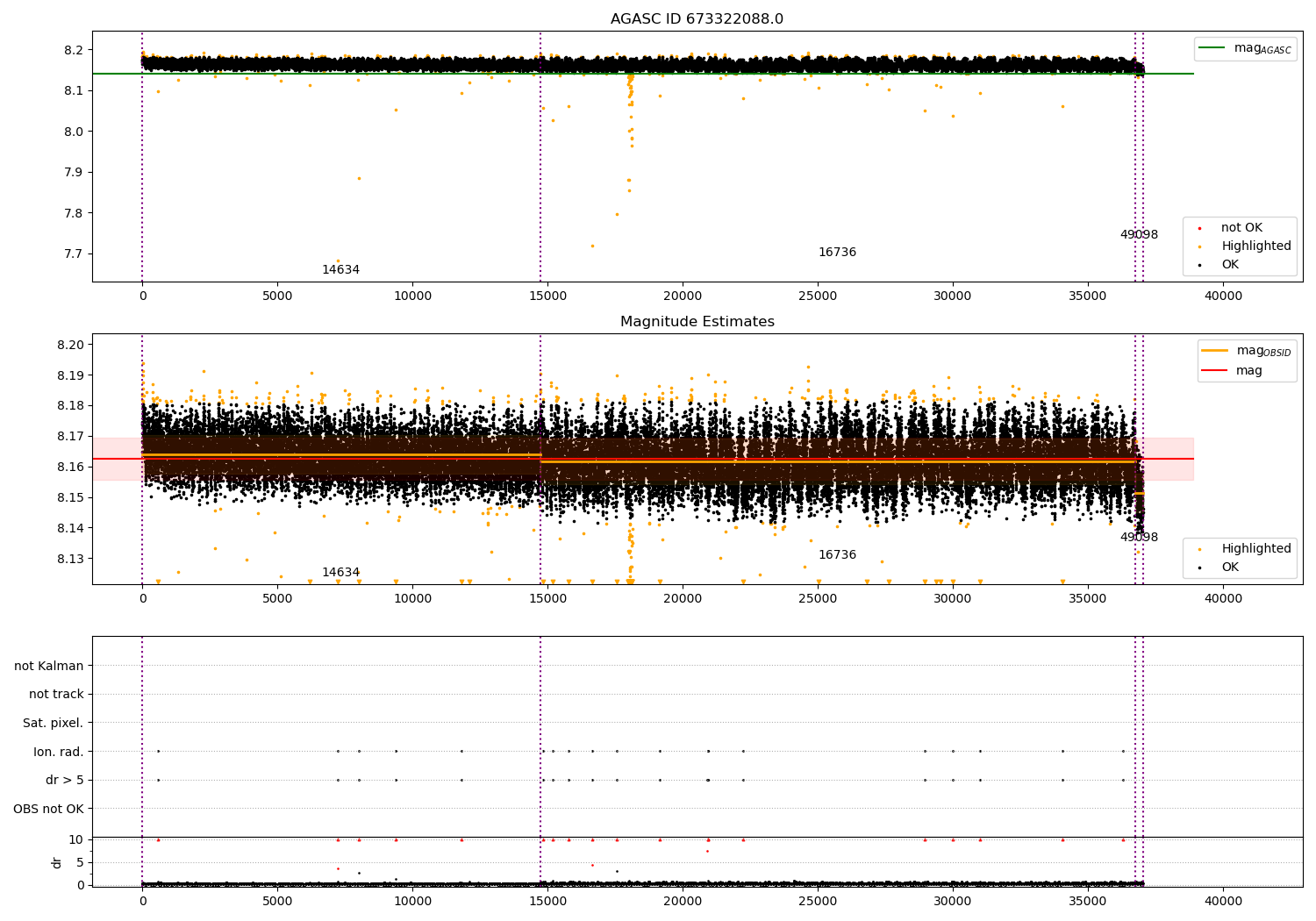This screenshot has height=921, width=1316.
Task: Click the 'dr > 5' axis label
Action: [65, 780]
